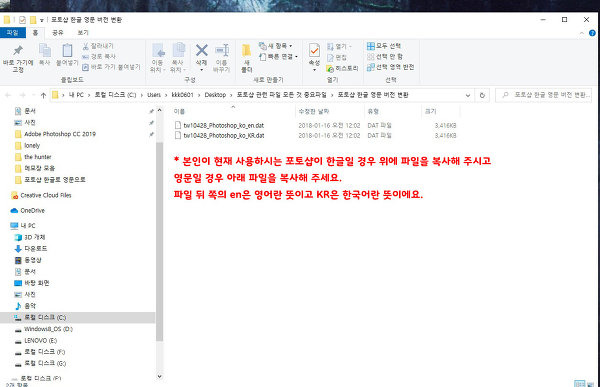The height and width of the screenshot is (387, 600).
Task: Click 로컬 디스크 (C:) in address breadcrumb
Action: 115,95
